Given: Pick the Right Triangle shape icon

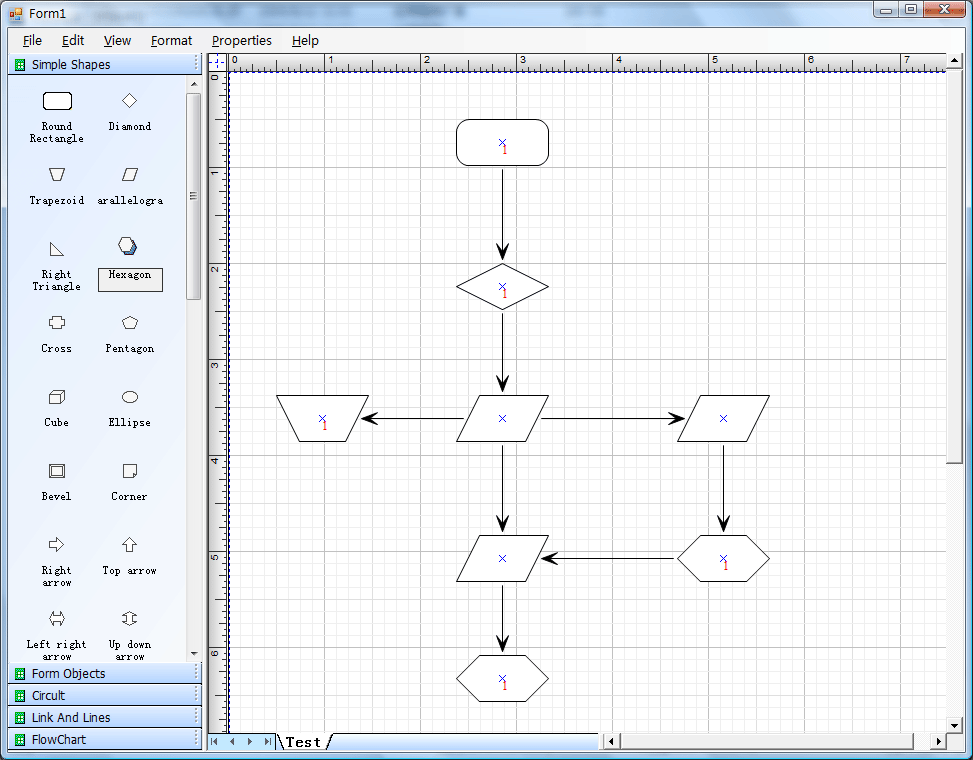Looking at the screenshot, I should pyautogui.click(x=56, y=249).
